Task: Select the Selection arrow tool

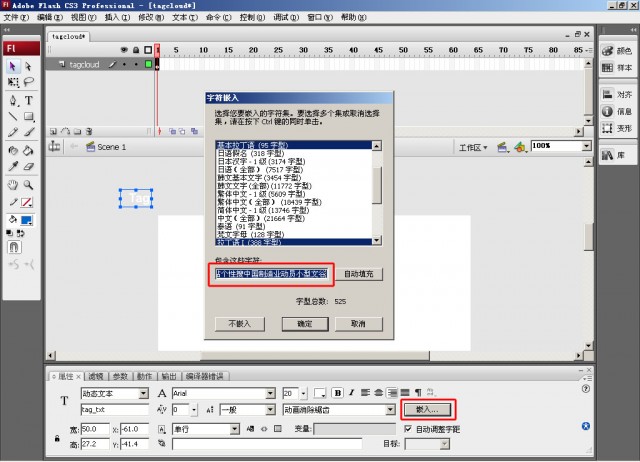Action: click(x=13, y=66)
